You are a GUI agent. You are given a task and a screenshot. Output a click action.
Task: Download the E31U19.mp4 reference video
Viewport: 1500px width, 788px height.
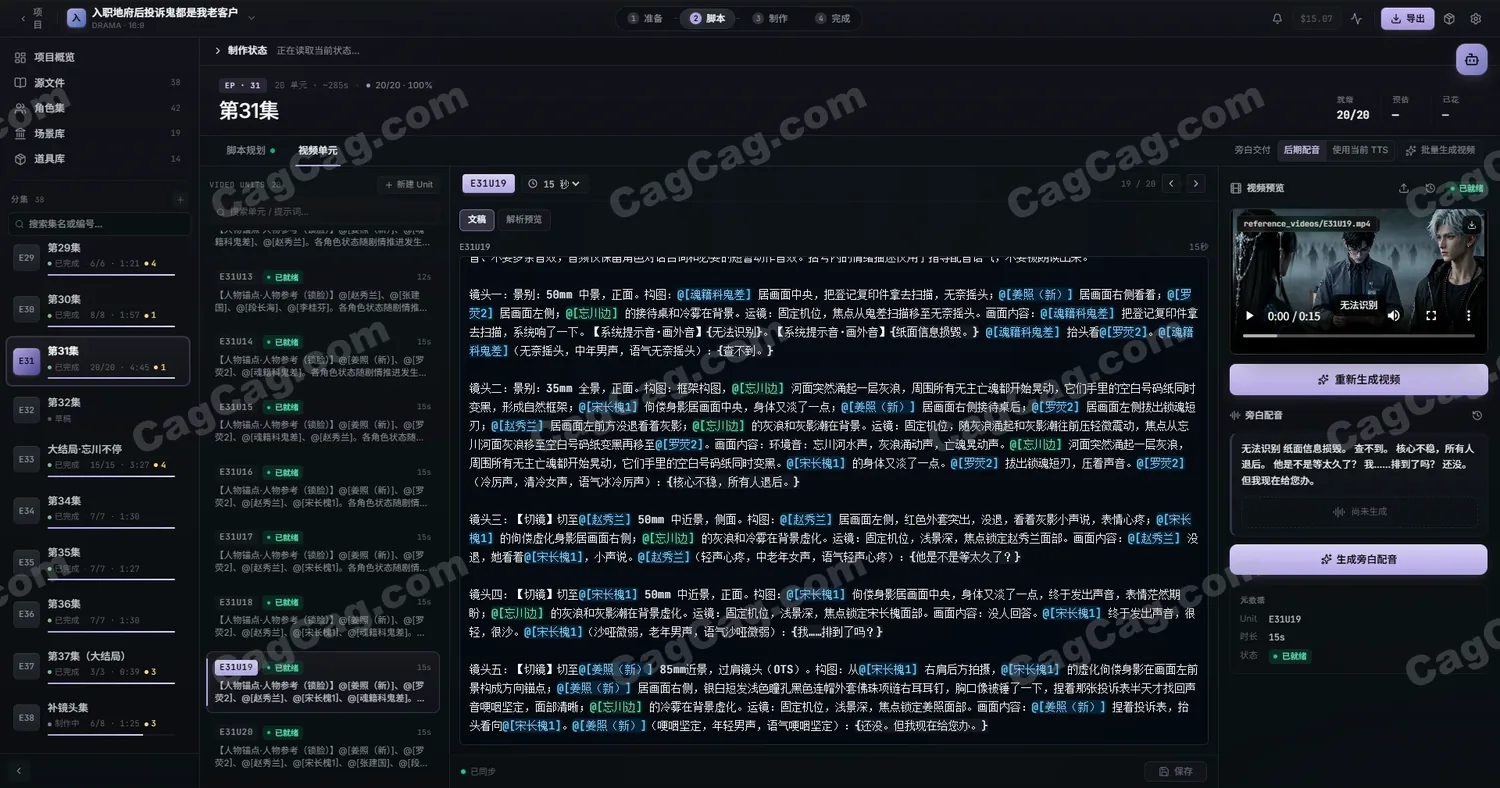pyautogui.click(x=1472, y=225)
